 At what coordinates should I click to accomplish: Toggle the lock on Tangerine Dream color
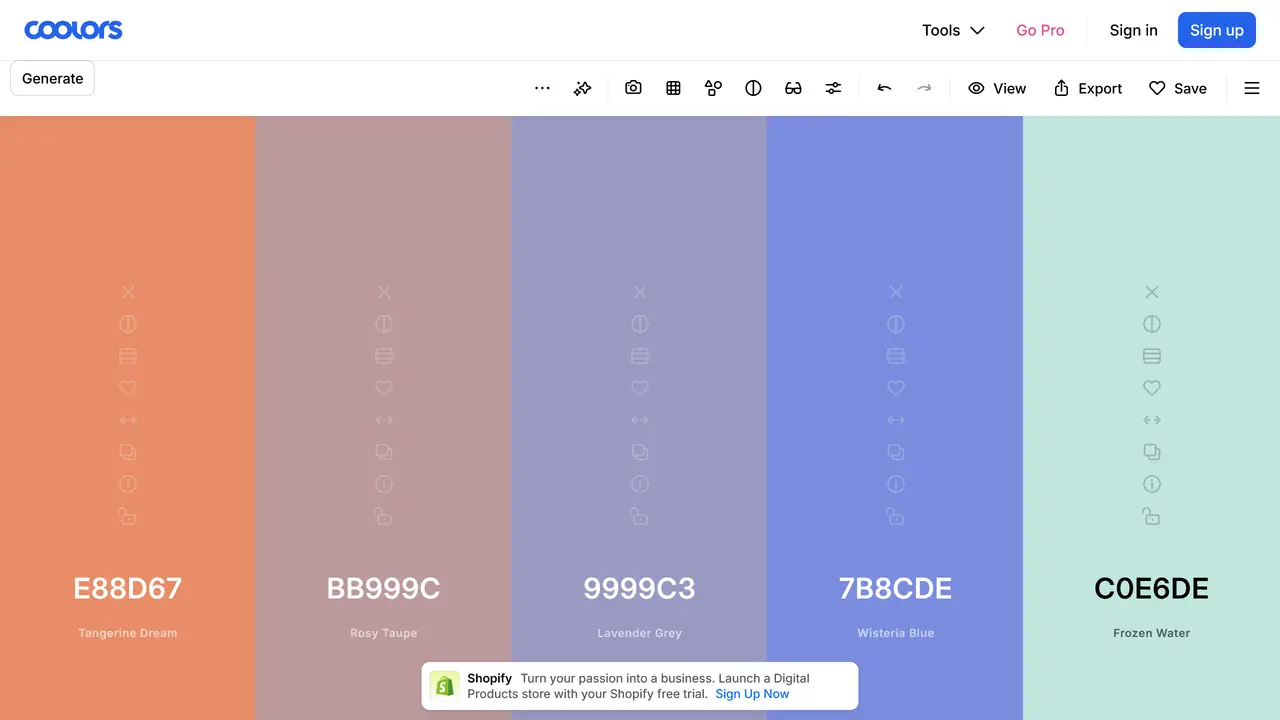point(128,516)
